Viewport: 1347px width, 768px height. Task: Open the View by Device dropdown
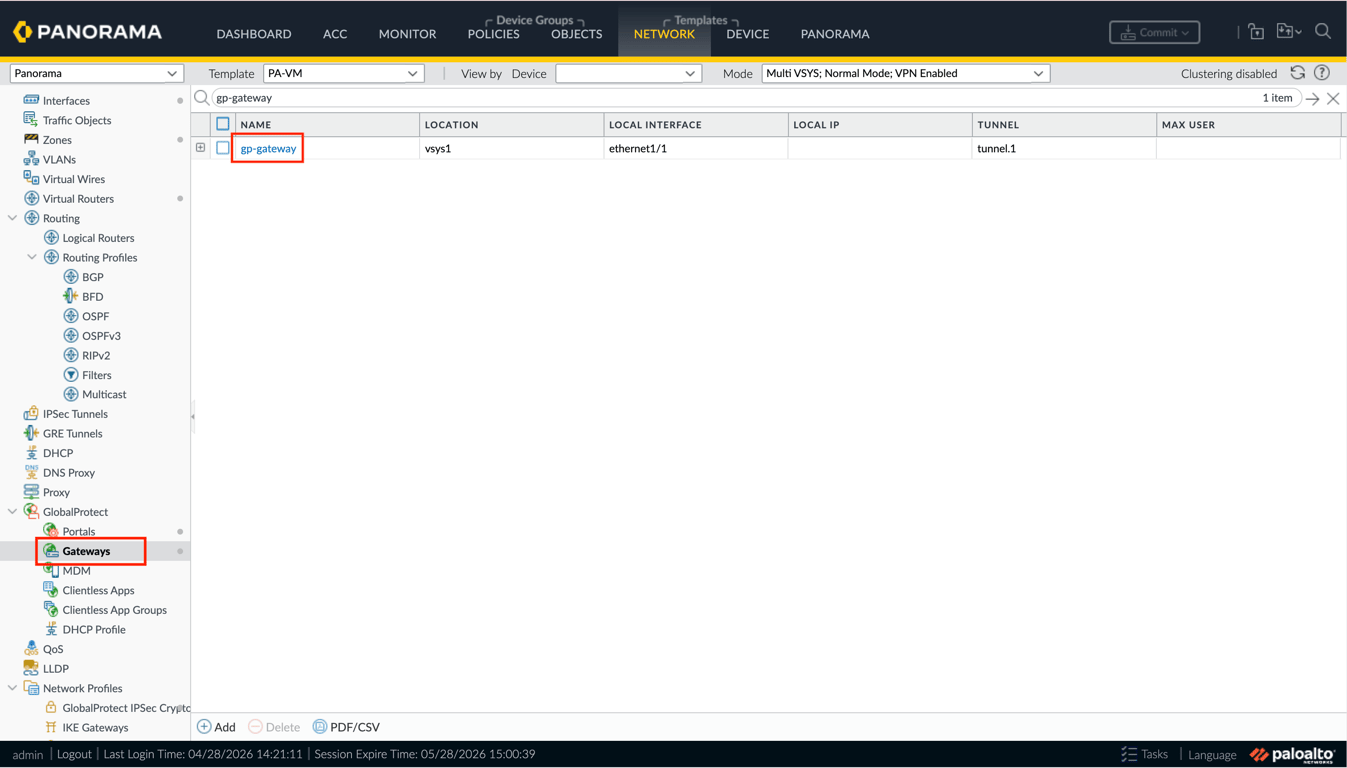628,73
